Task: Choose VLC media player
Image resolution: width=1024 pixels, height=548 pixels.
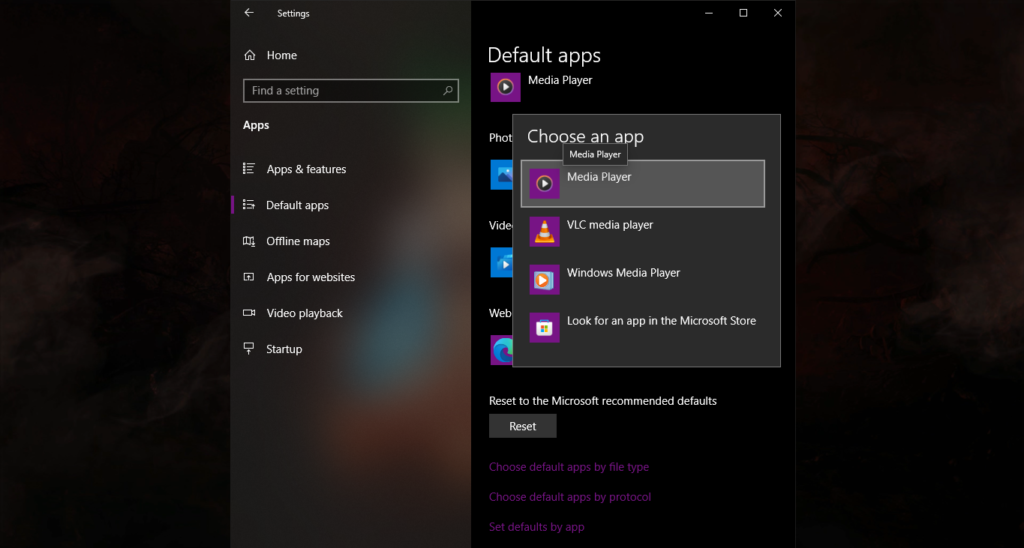Action: [643, 231]
